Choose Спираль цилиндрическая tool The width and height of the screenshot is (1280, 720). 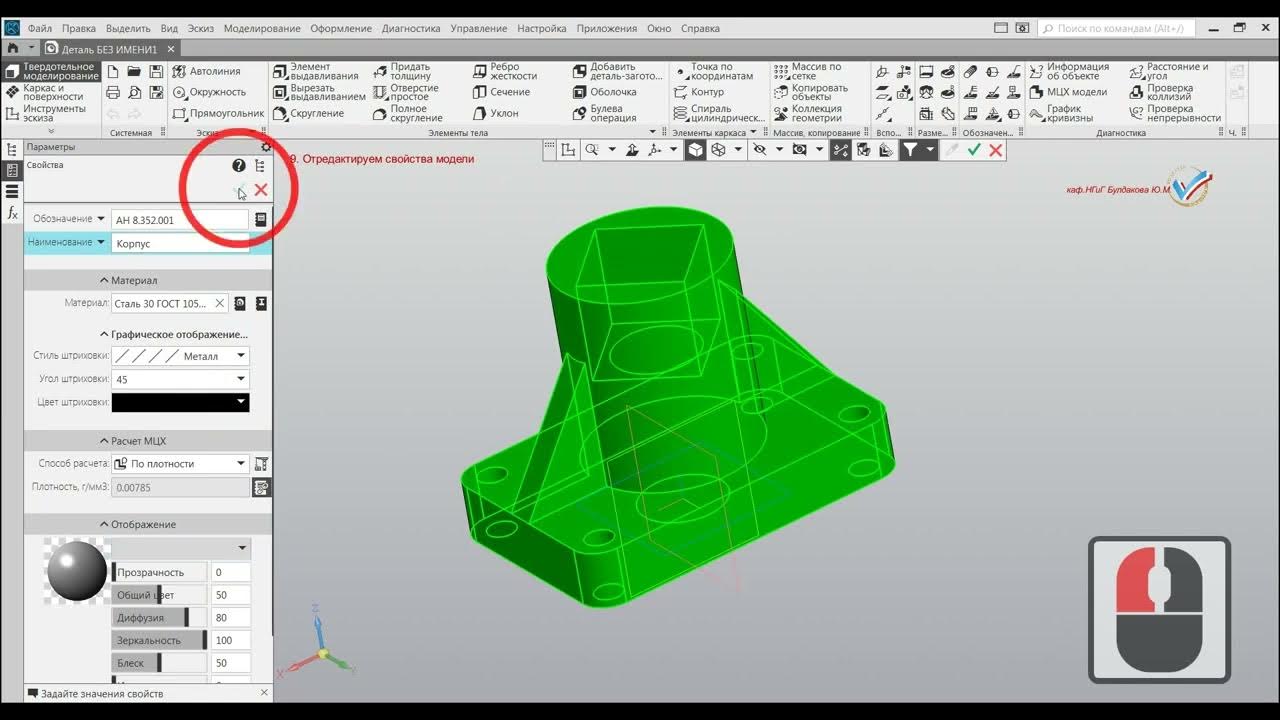coord(719,113)
